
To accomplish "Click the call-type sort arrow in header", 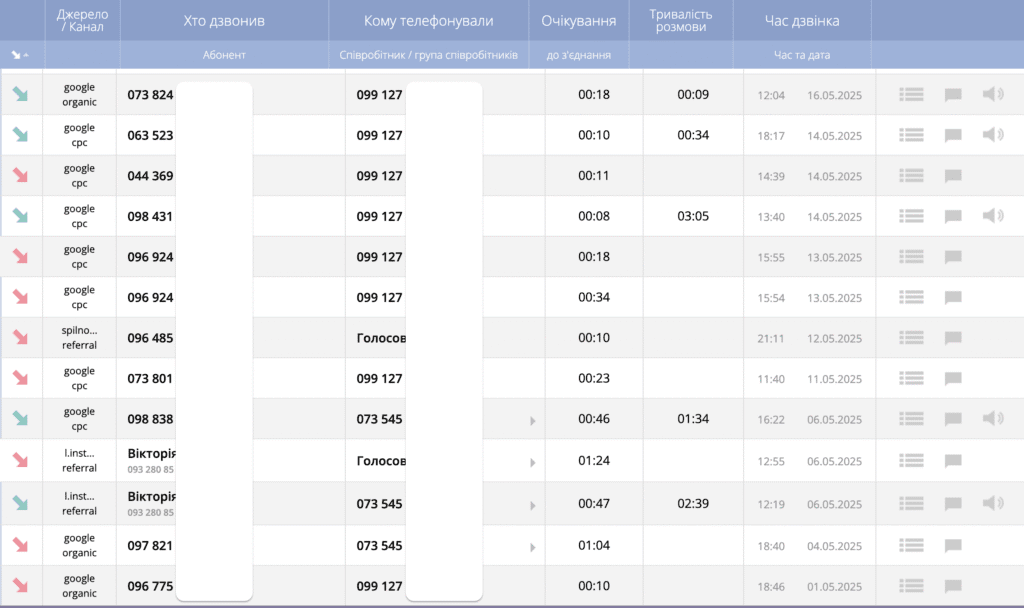I will (x=20, y=55).
